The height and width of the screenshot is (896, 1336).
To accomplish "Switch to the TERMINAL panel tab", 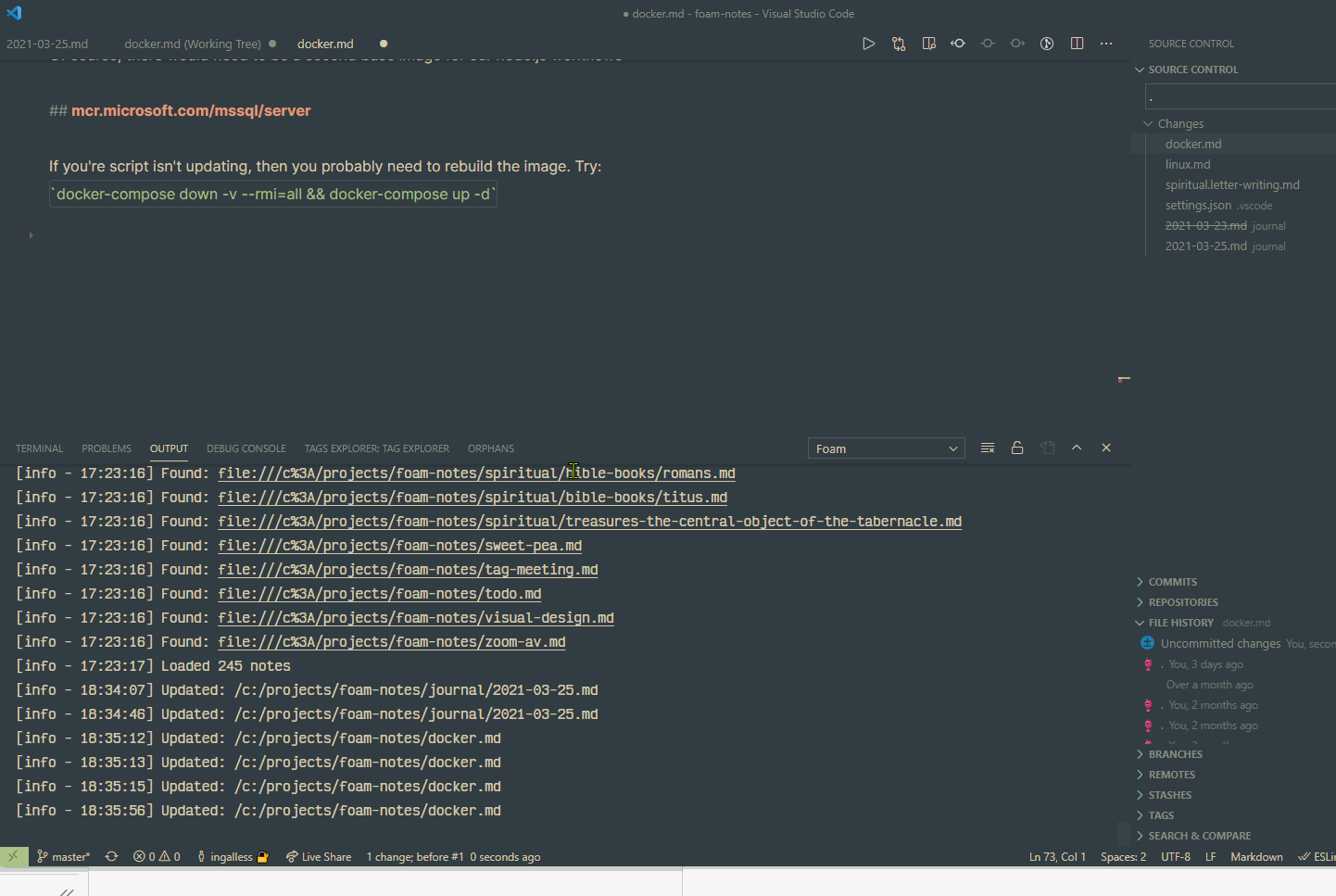I will click(39, 448).
